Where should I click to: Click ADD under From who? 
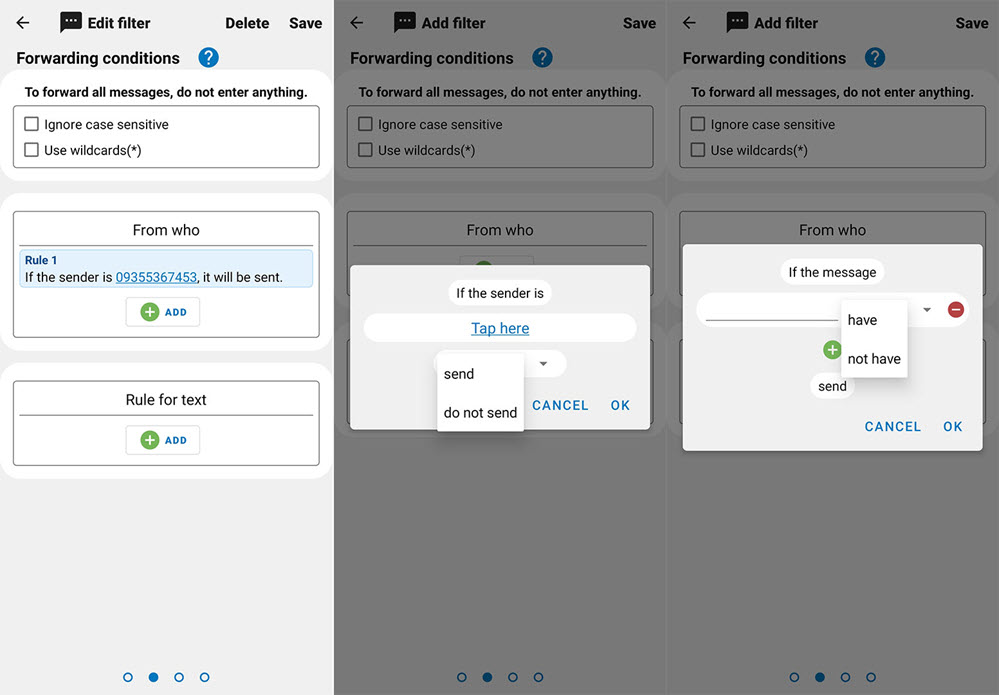pyautogui.click(x=162, y=312)
